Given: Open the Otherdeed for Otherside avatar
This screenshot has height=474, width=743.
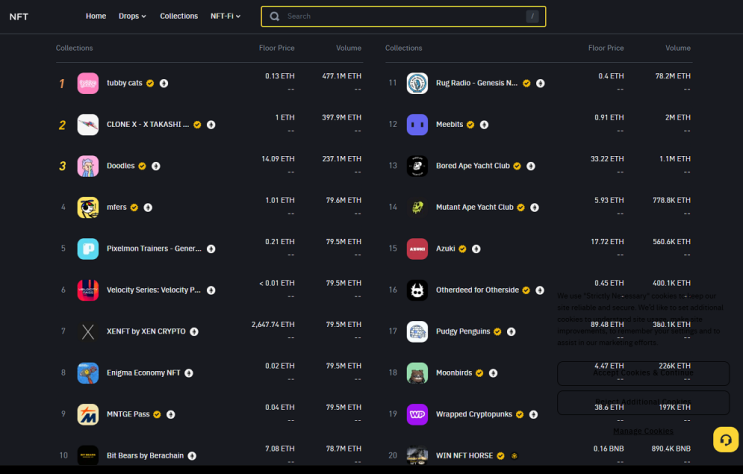Looking at the screenshot, I should point(417,290).
